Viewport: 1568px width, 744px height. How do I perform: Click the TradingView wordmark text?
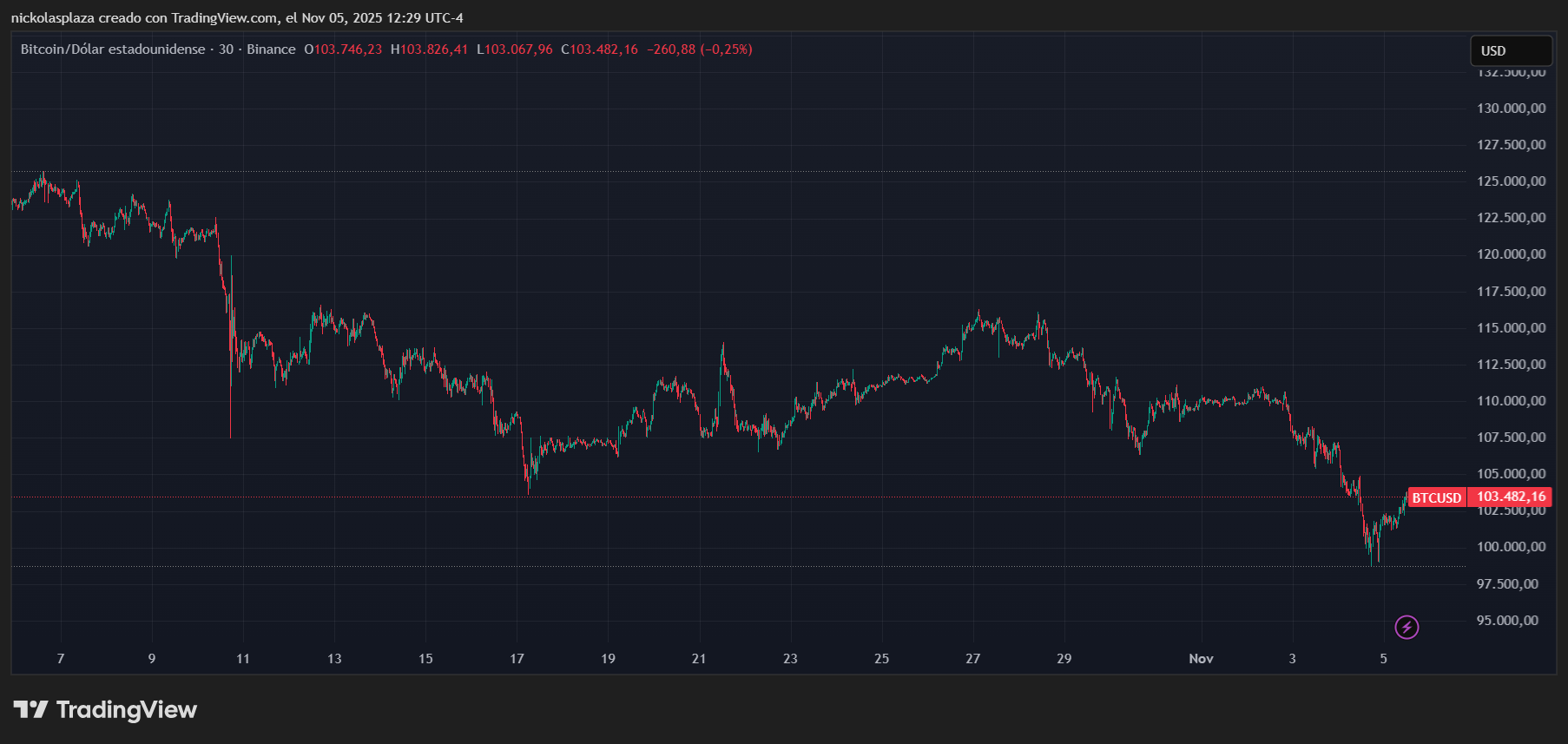pos(127,710)
